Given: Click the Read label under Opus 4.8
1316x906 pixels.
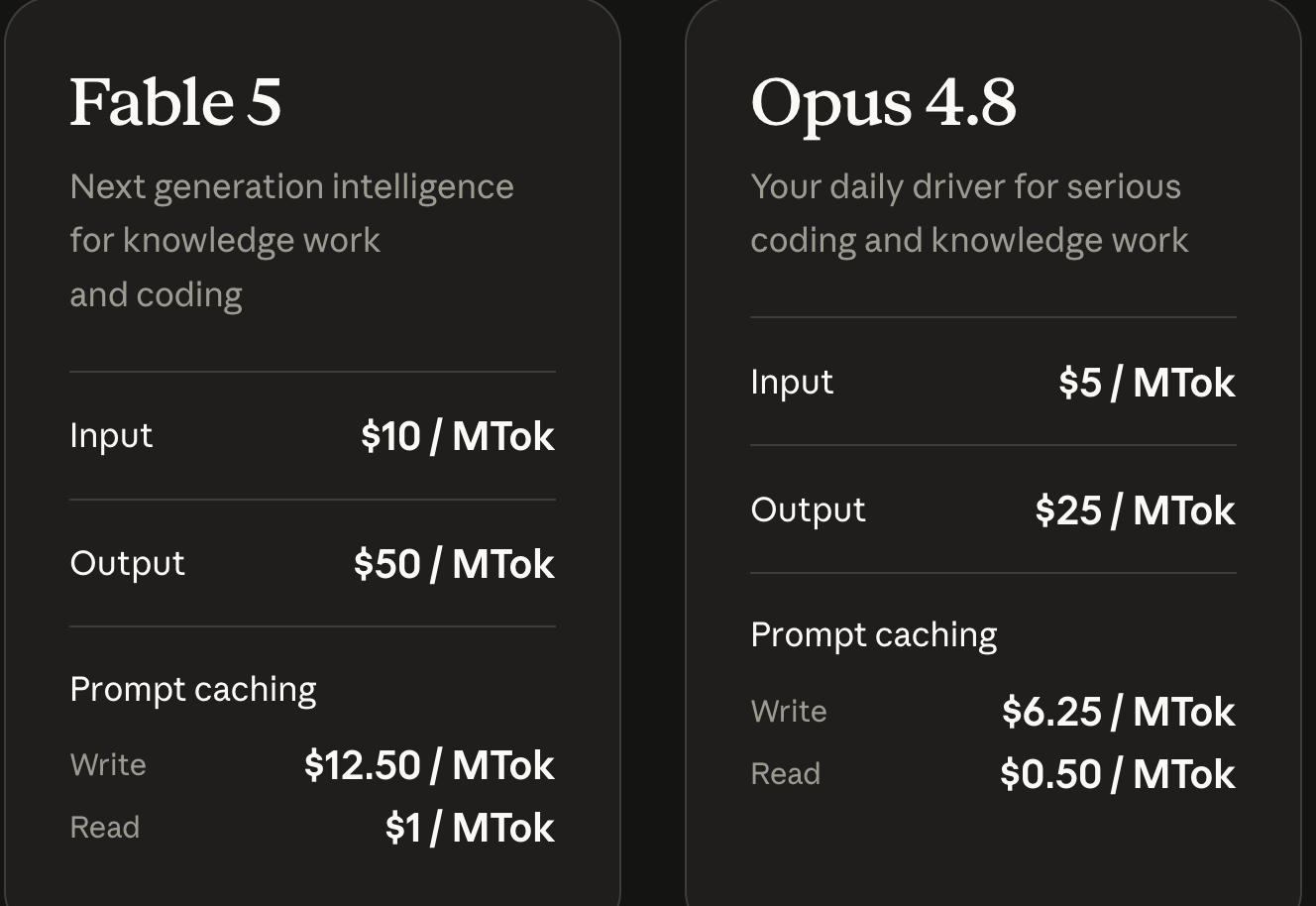Looking at the screenshot, I should 785,774.
